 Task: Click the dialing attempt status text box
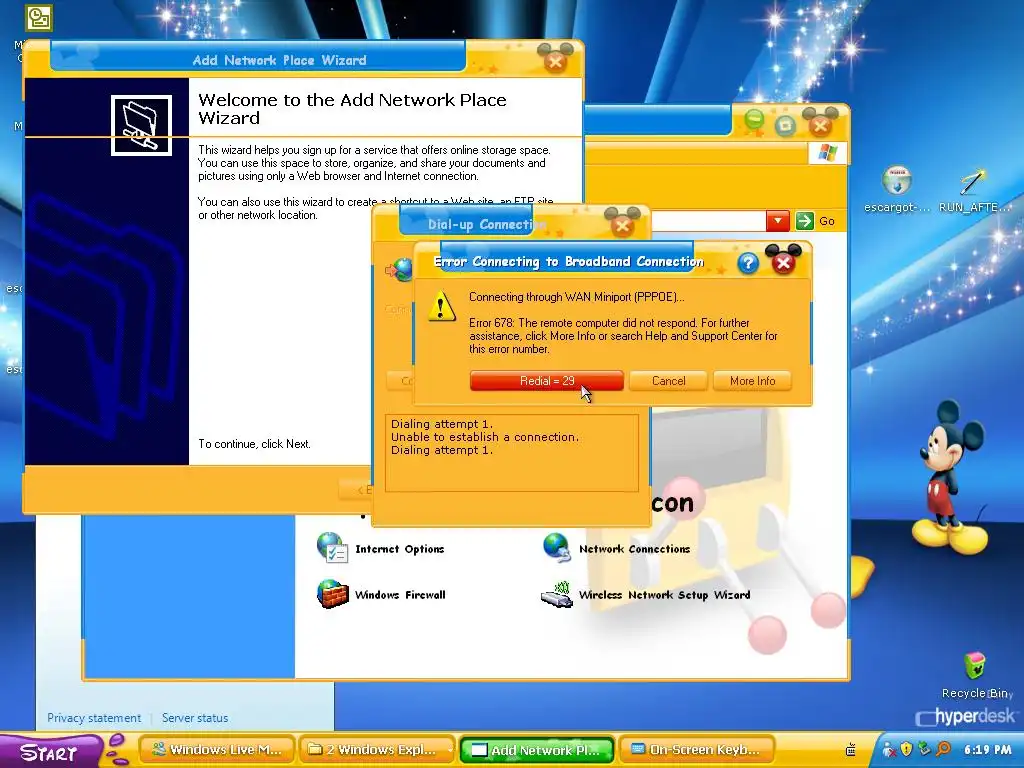(511, 453)
